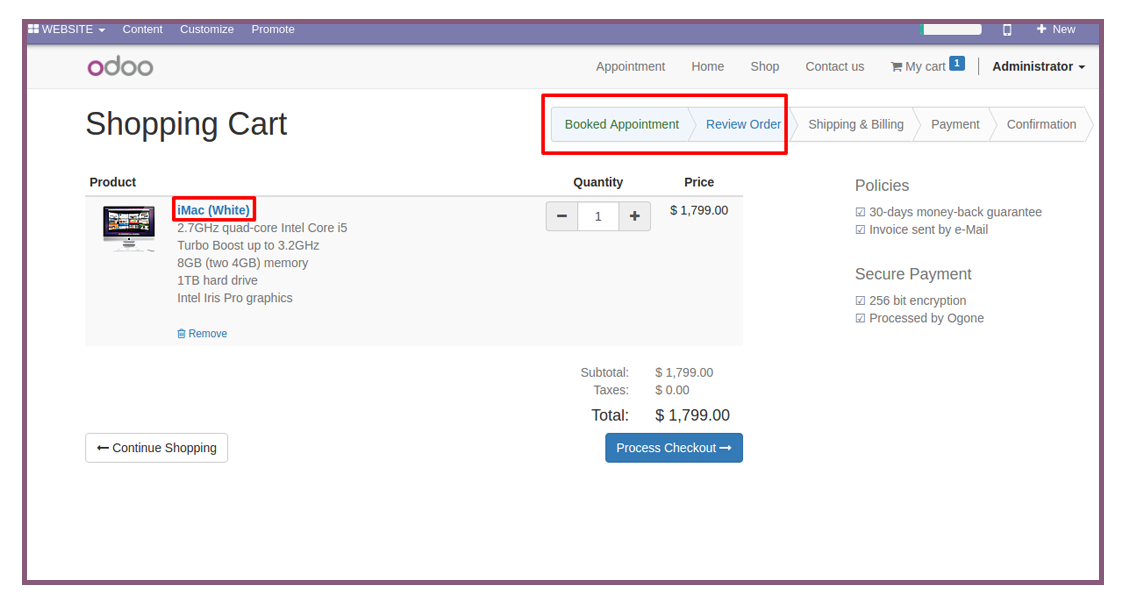
Task: Open the iMac (White) product link
Action: click(x=213, y=210)
